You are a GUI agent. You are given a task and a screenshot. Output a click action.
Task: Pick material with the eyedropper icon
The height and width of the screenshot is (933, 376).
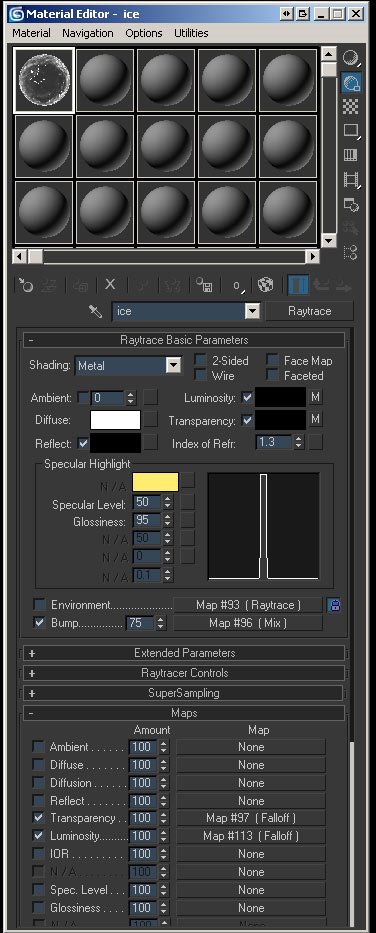click(x=95, y=311)
